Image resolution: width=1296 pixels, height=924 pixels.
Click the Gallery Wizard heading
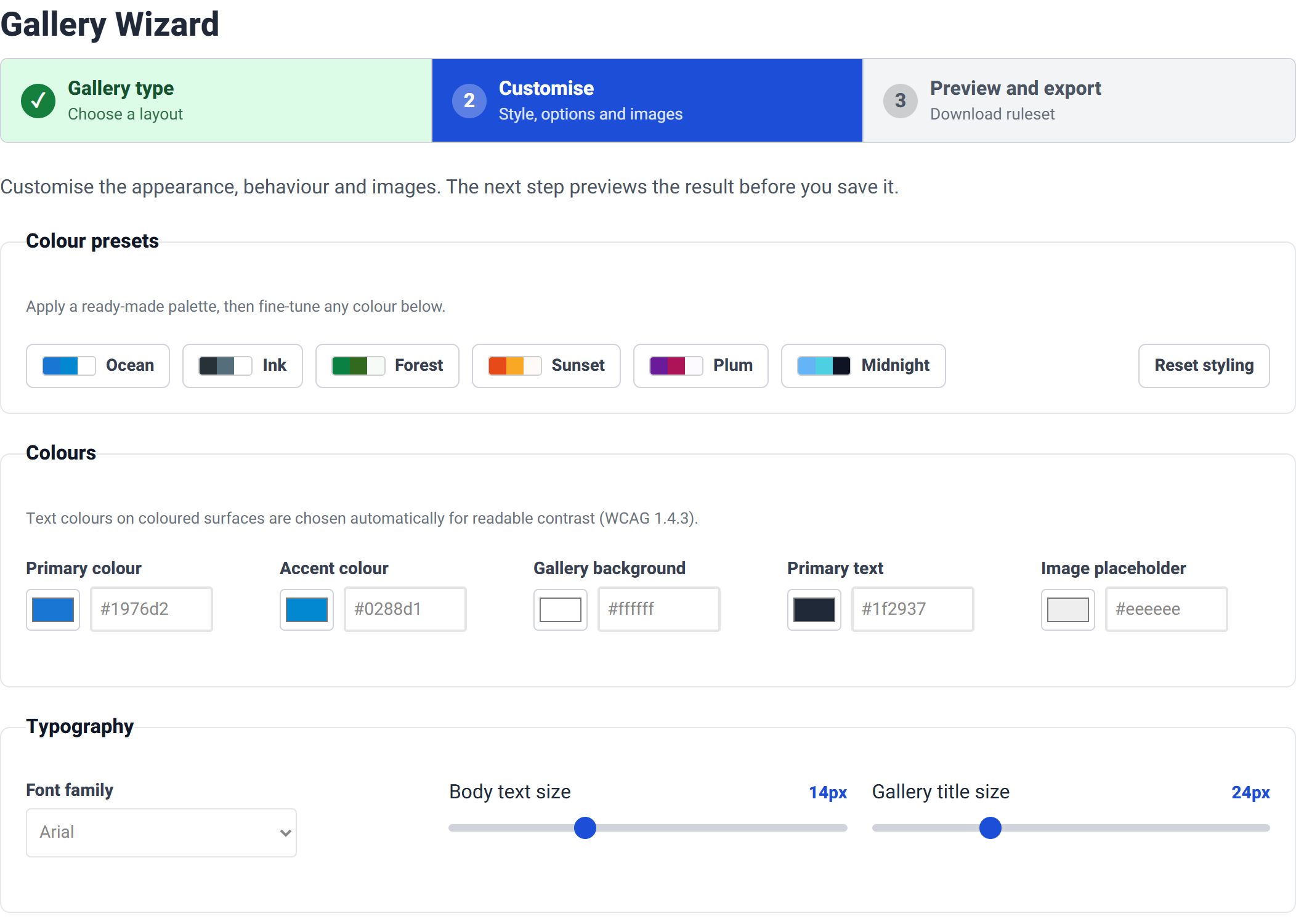[x=110, y=25]
